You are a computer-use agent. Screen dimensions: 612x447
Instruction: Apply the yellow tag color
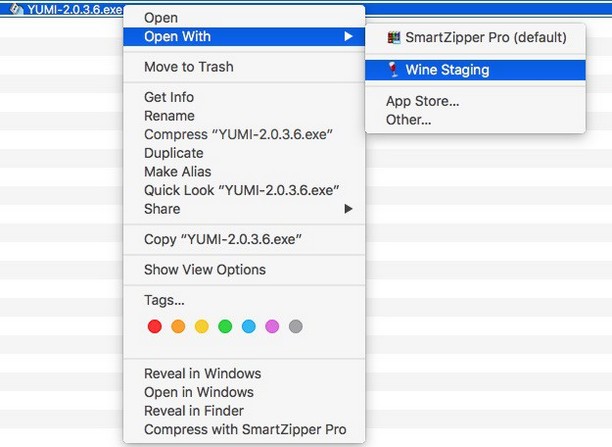pos(202,326)
